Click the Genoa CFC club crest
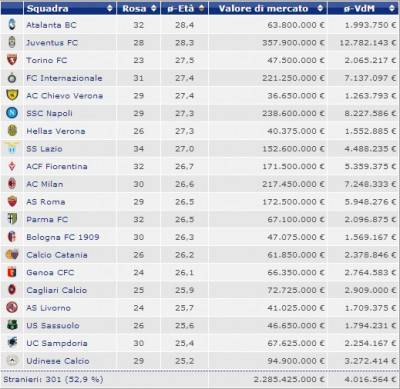The width and height of the screenshot is (400, 389). pyautogui.click(x=12, y=272)
